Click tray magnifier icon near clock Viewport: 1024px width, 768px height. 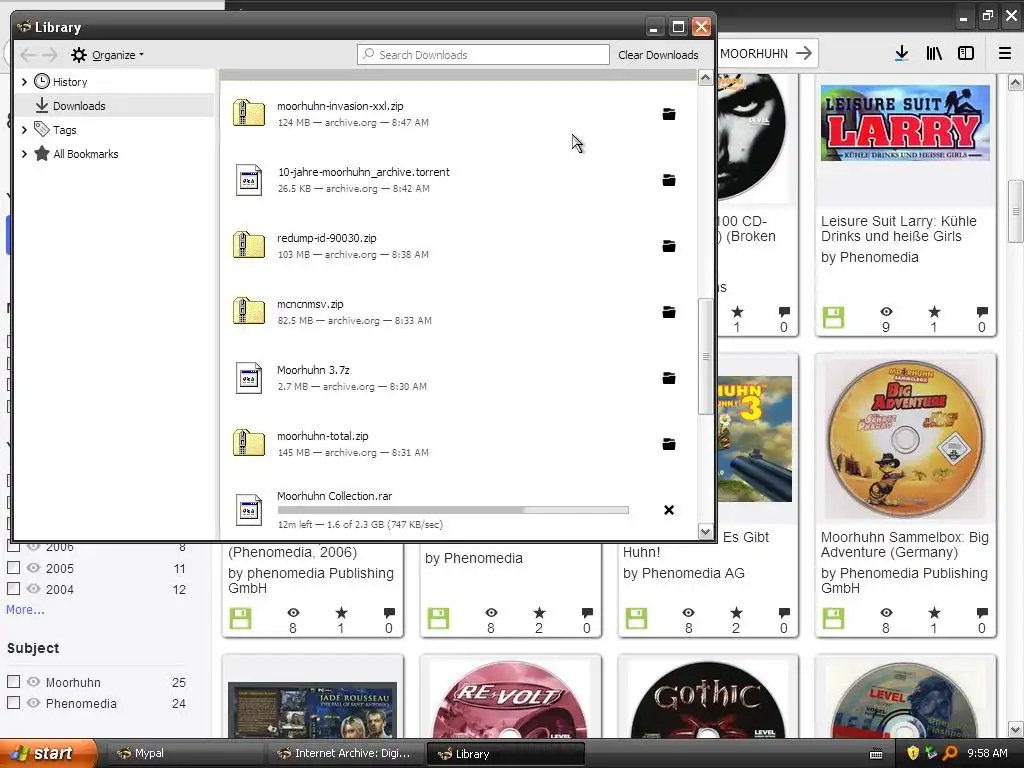(950, 754)
